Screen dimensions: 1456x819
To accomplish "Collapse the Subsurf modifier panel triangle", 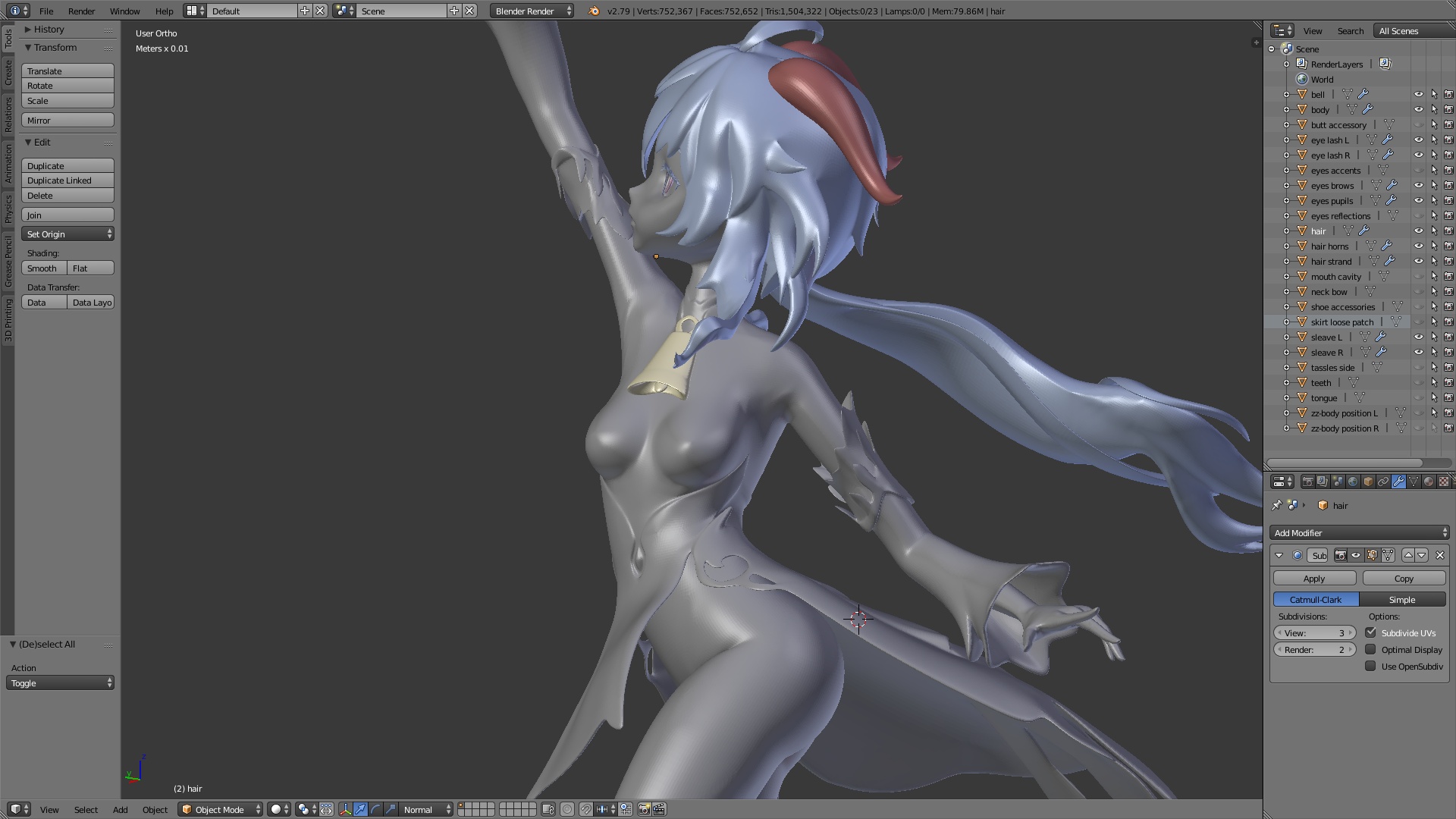I will click(1279, 555).
